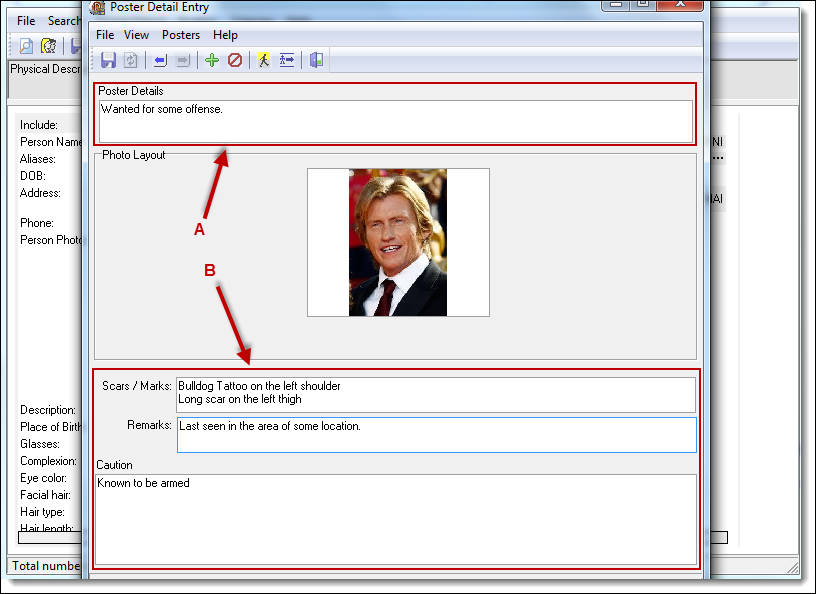
Task: Open the Help menu
Action: [x=225, y=35]
